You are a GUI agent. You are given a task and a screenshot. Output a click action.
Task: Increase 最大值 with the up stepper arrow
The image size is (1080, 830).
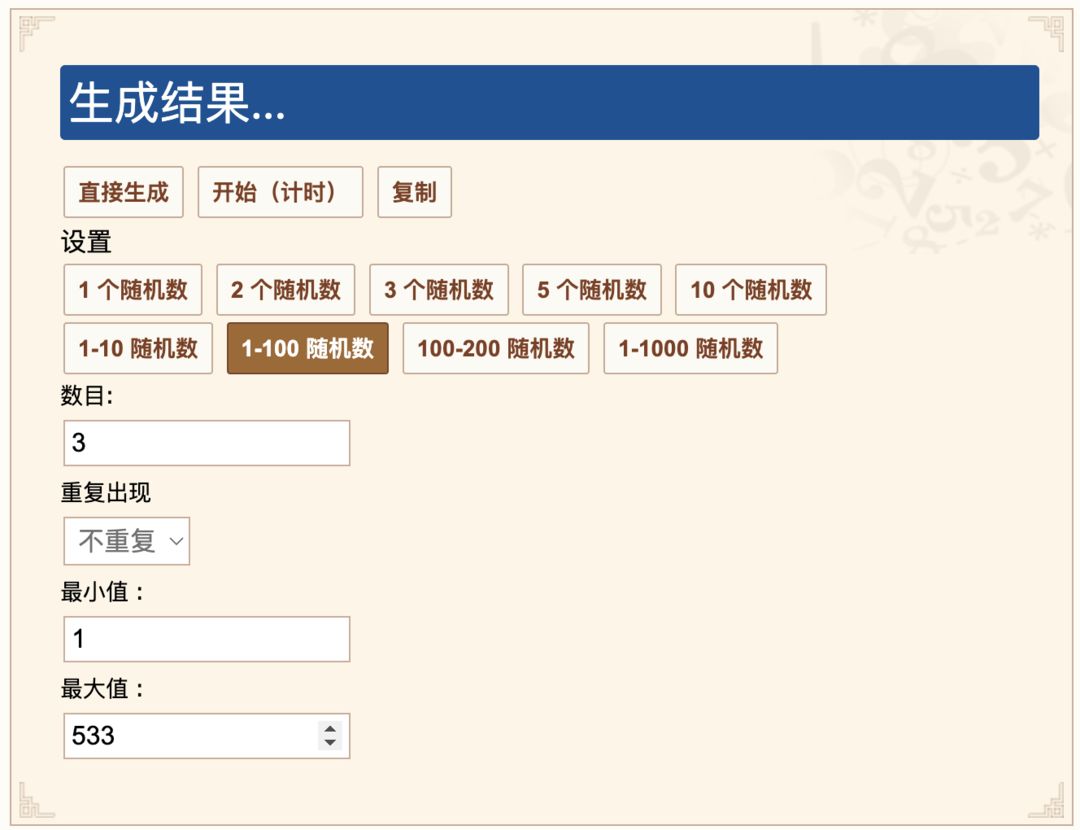pos(330,729)
